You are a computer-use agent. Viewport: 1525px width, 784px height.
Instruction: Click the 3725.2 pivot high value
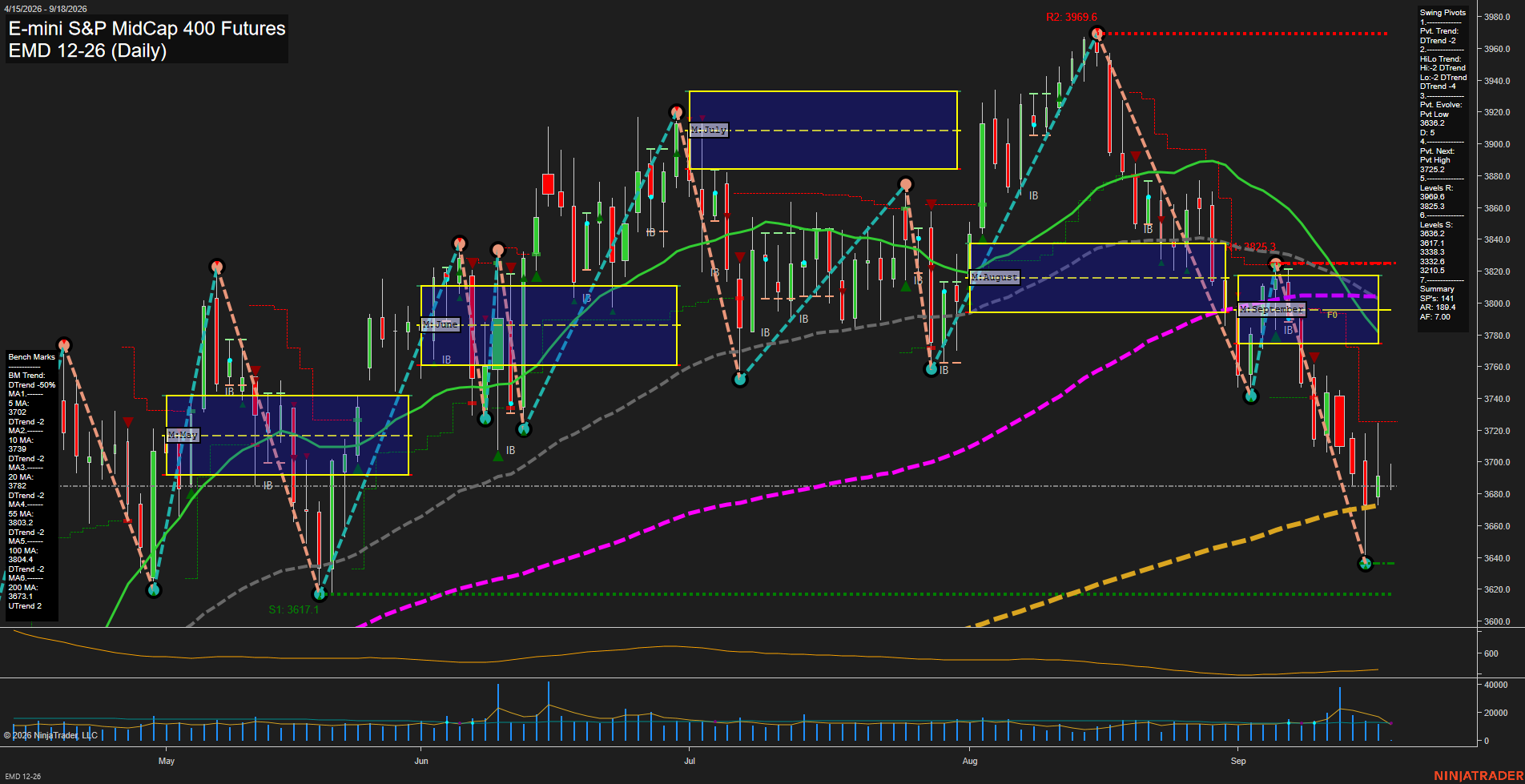click(1432, 170)
